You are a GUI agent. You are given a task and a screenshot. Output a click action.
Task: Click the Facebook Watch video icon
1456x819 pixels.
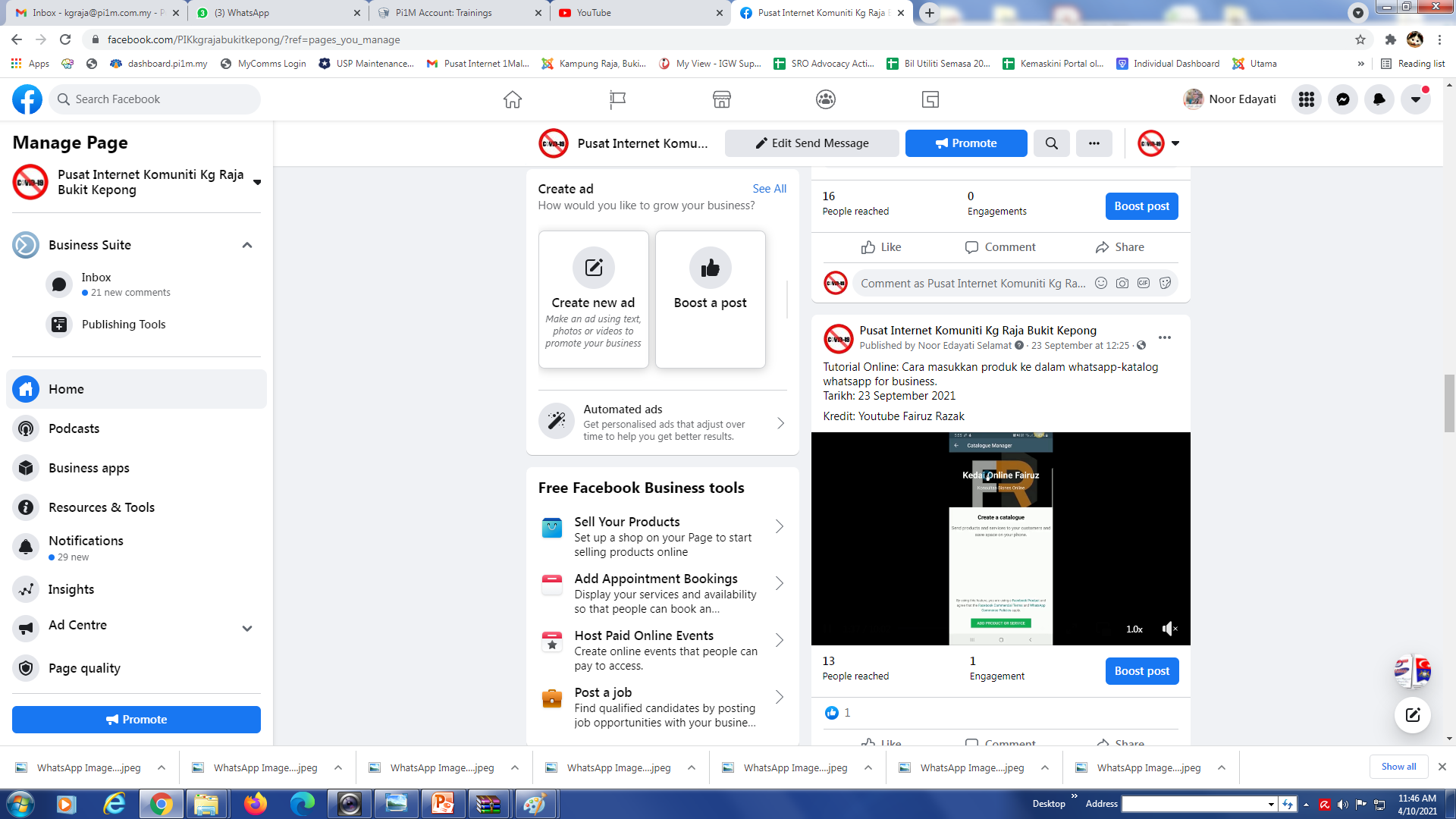[x=930, y=99]
